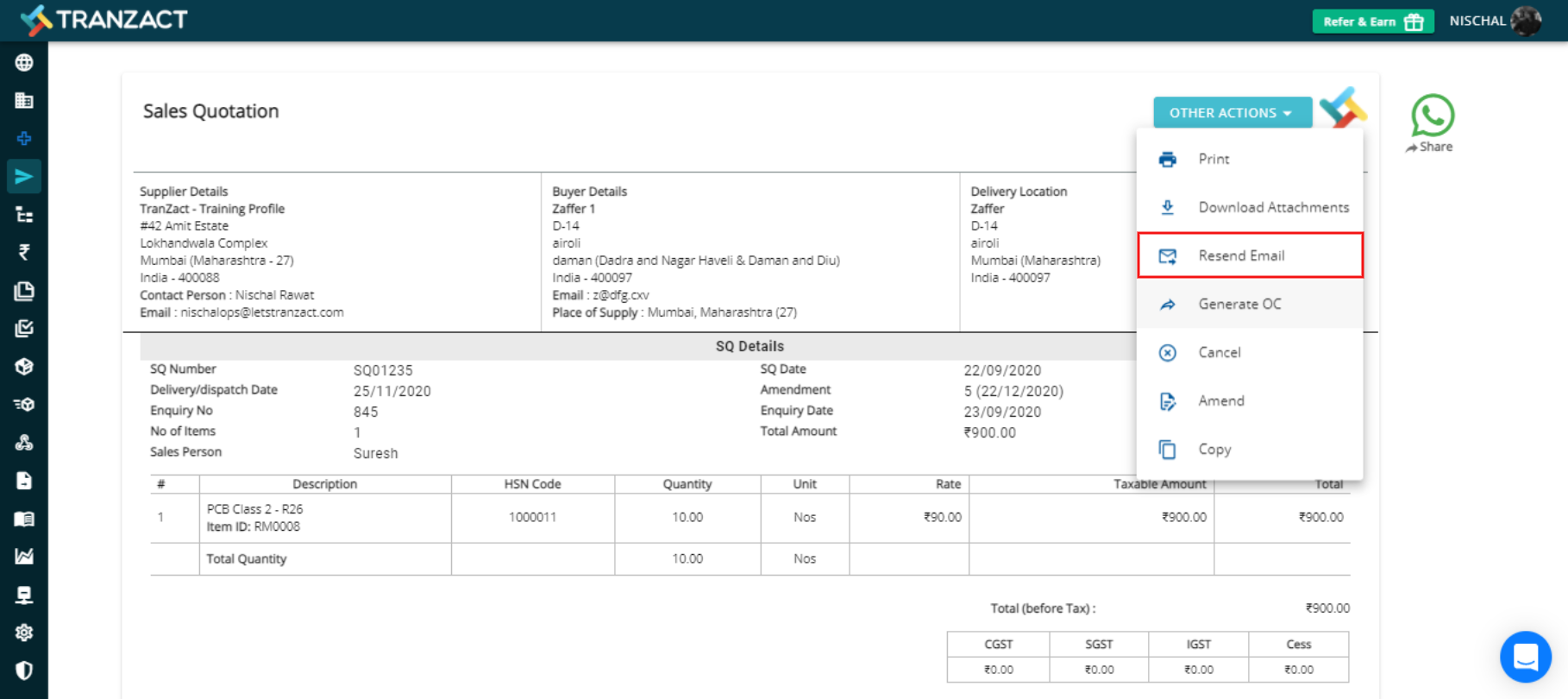This screenshot has width=1568, height=699.
Task: Click the Description column header
Action: [324, 484]
